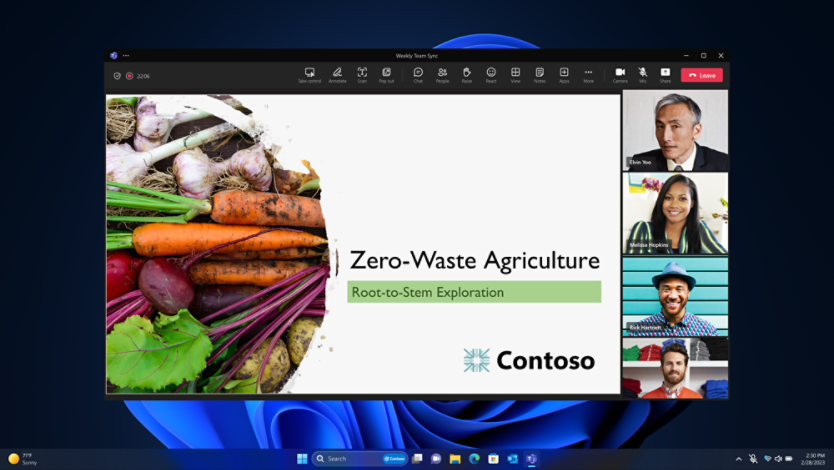834x470 pixels.
Task: Leave the meeting with red Leave button
Action: [702, 75]
